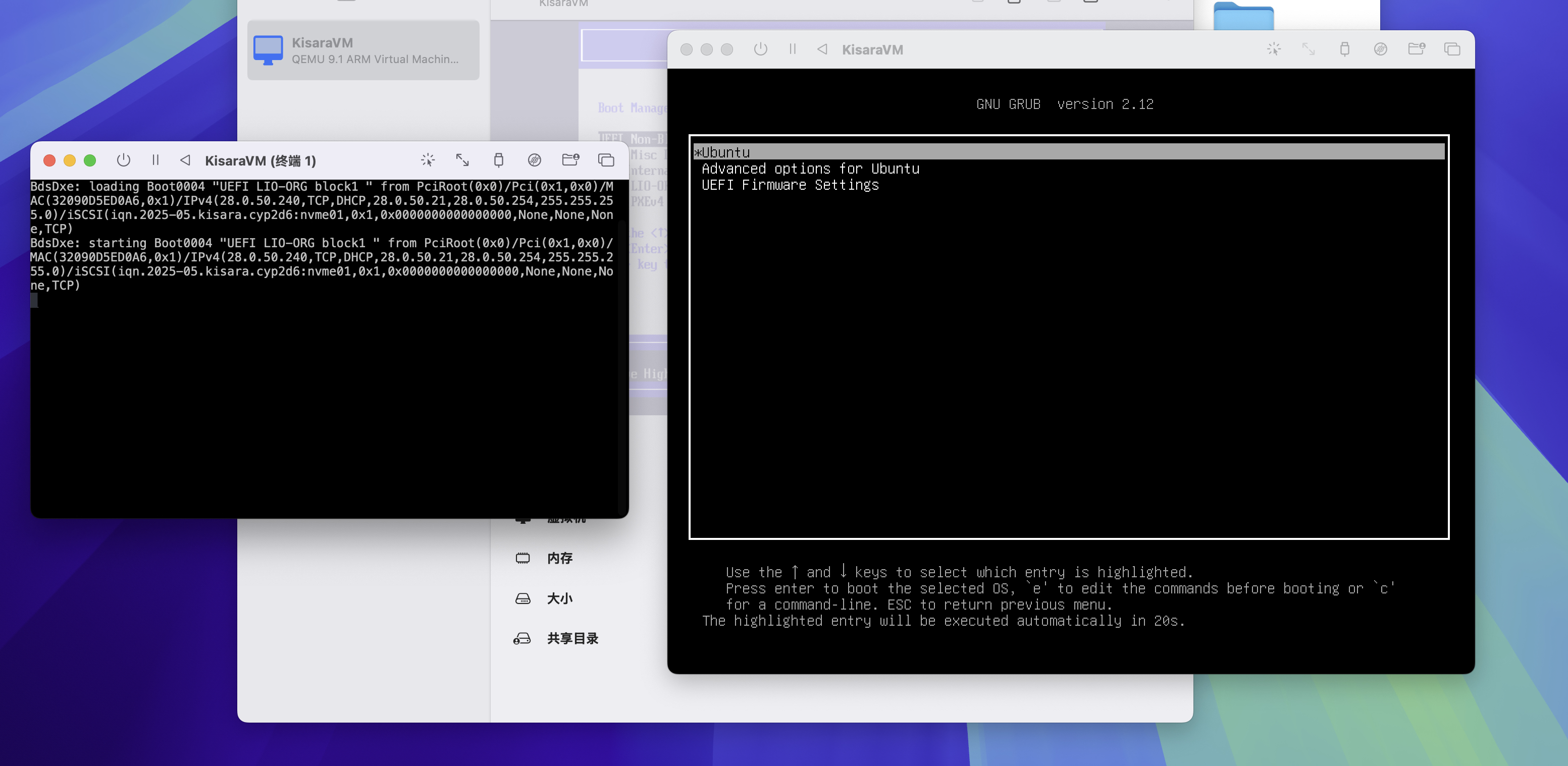
Task: Pause the VM in KisaraVM display window
Action: (x=793, y=49)
